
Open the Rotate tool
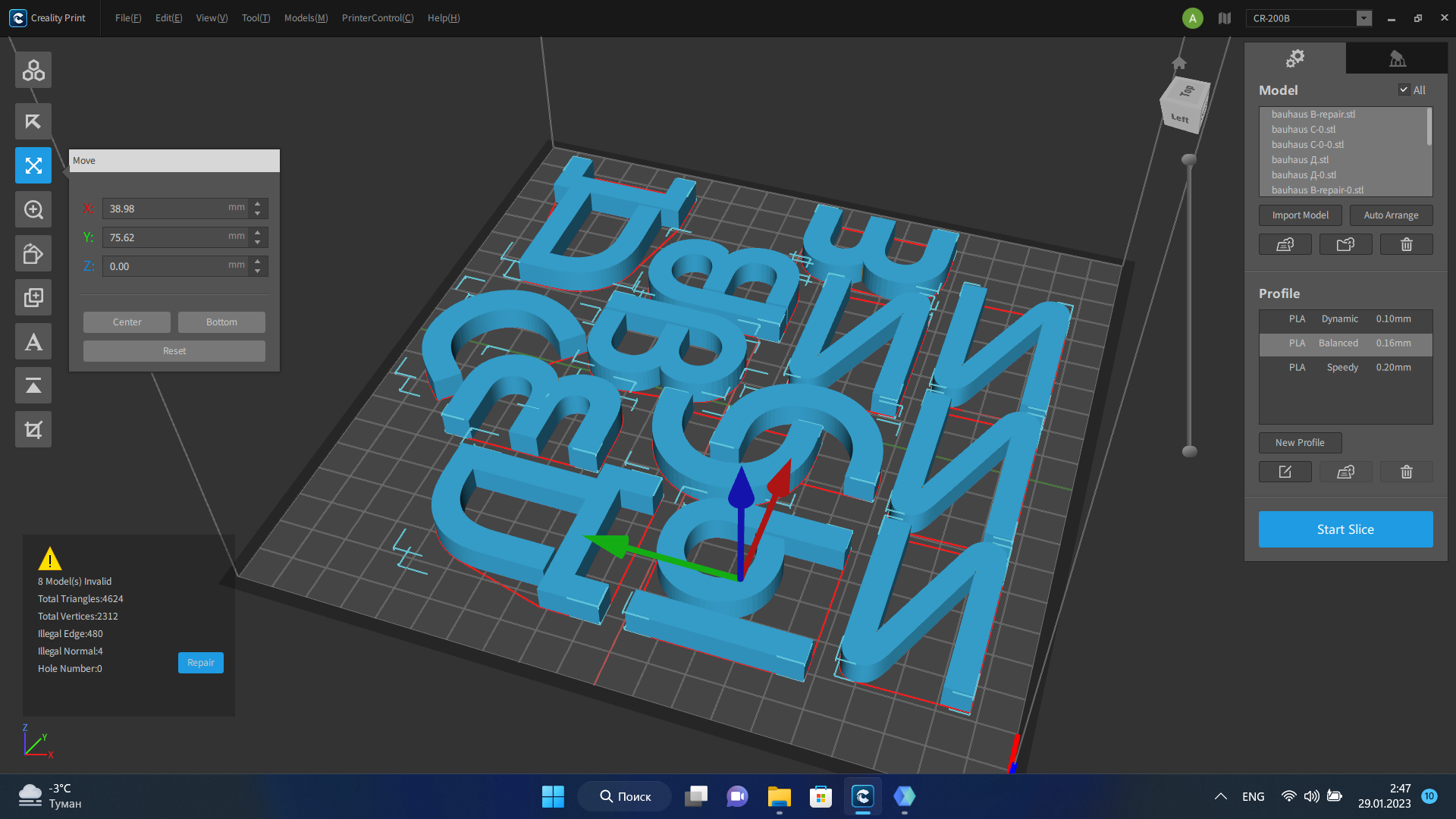coord(33,253)
